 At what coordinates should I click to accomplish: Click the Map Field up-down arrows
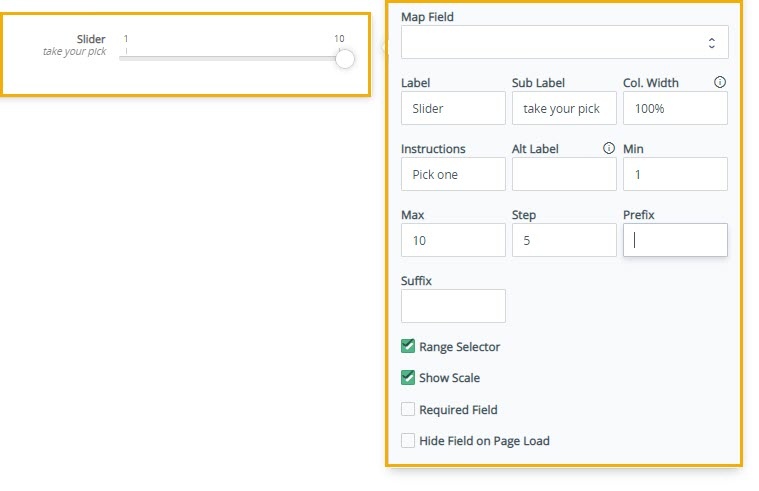pos(711,43)
